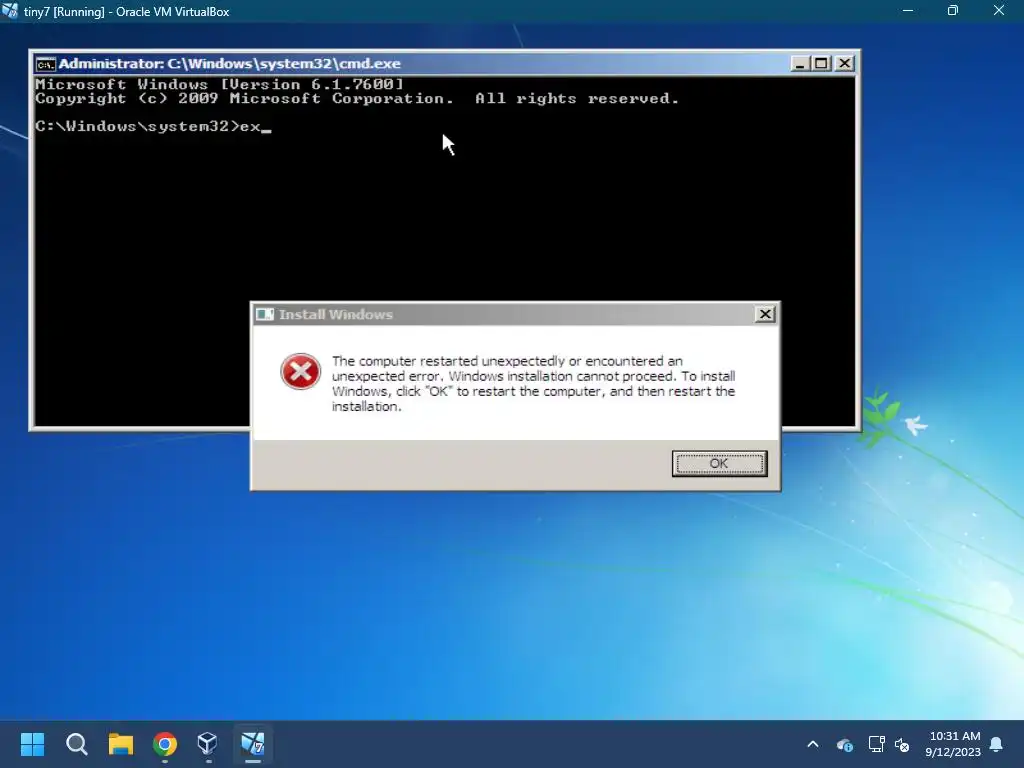This screenshot has height=768, width=1024.
Task: Click the OneDrive cloud tray icon
Action: tap(844, 744)
